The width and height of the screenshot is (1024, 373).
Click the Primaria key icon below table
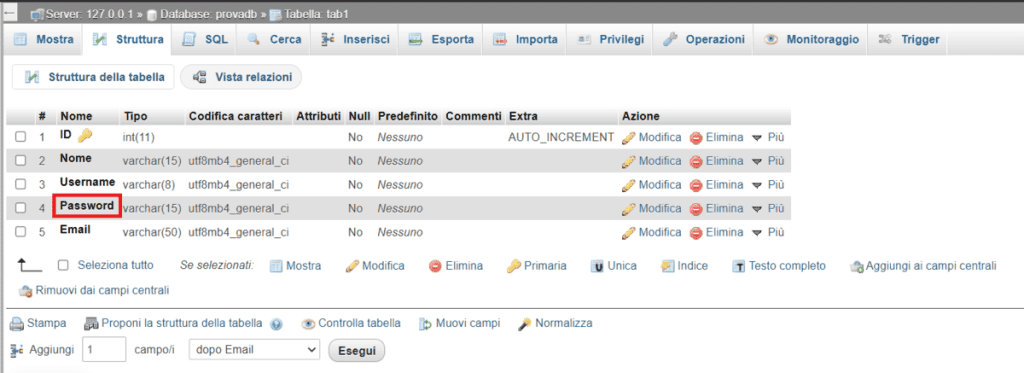pyautogui.click(x=514, y=266)
